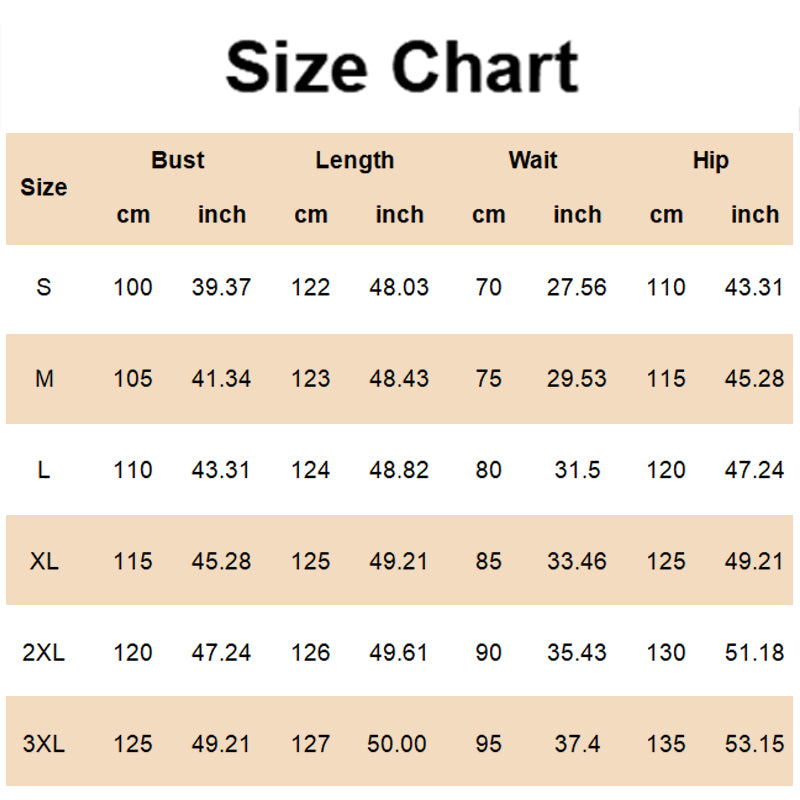Viewport: 800px width, 800px height.
Task: Click the S size row label
Action: 44,288
